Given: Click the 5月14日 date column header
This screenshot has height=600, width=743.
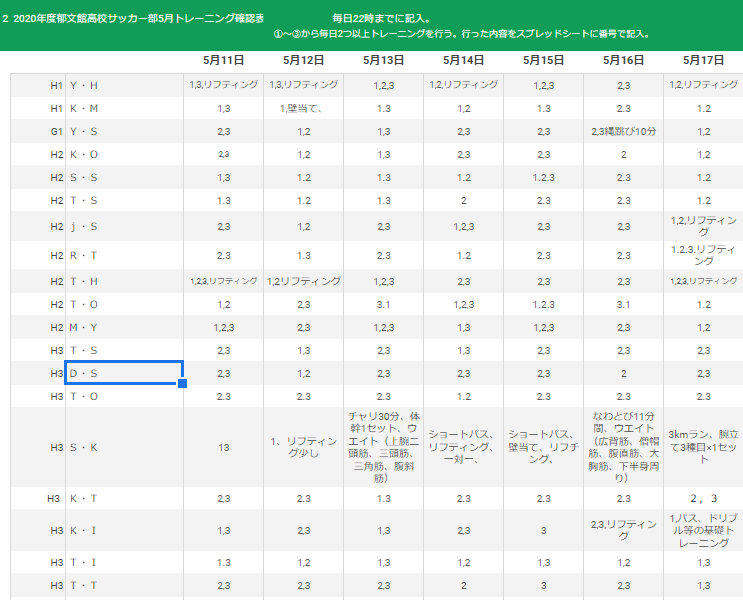Looking at the screenshot, I should [463, 61].
